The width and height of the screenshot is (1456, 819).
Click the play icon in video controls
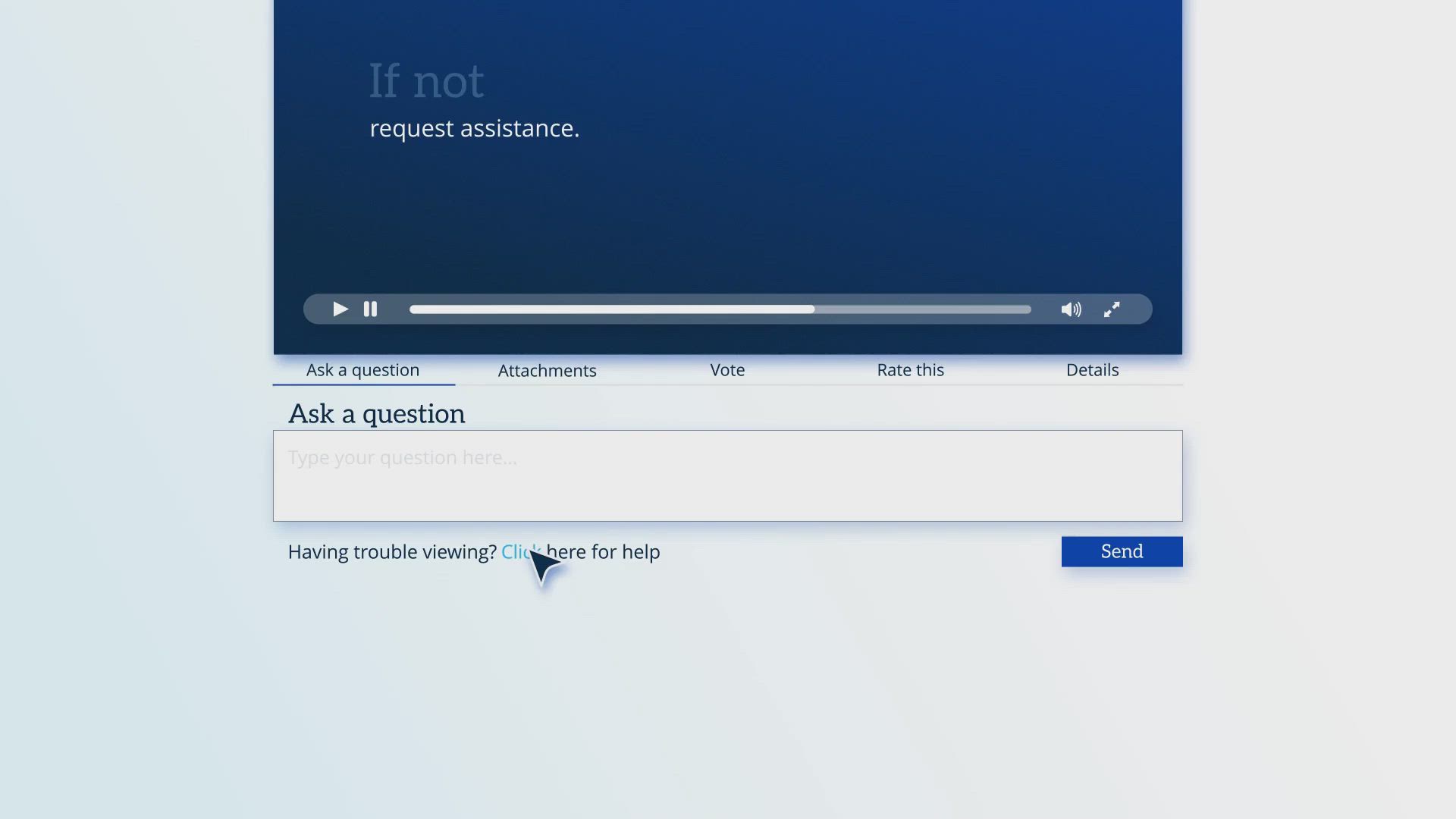[x=340, y=309]
